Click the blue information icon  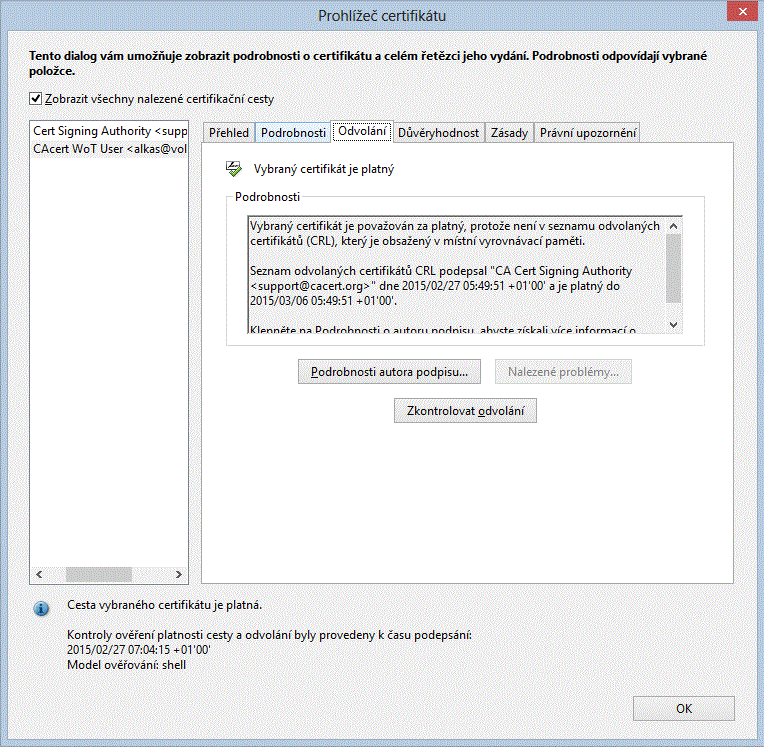point(41,608)
